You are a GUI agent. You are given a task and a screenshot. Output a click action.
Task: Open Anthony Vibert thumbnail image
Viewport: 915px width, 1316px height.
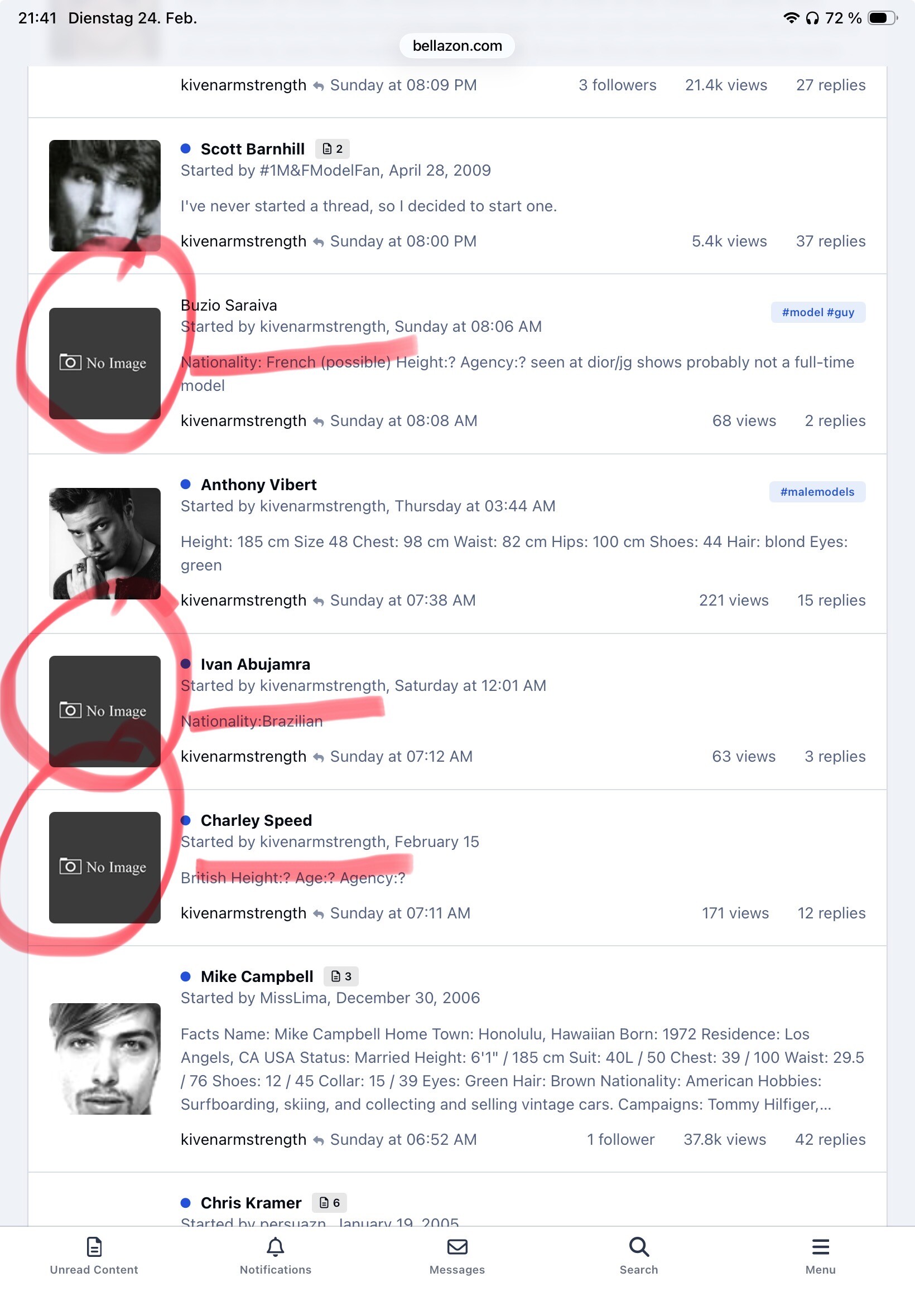pyautogui.click(x=105, y=544)
